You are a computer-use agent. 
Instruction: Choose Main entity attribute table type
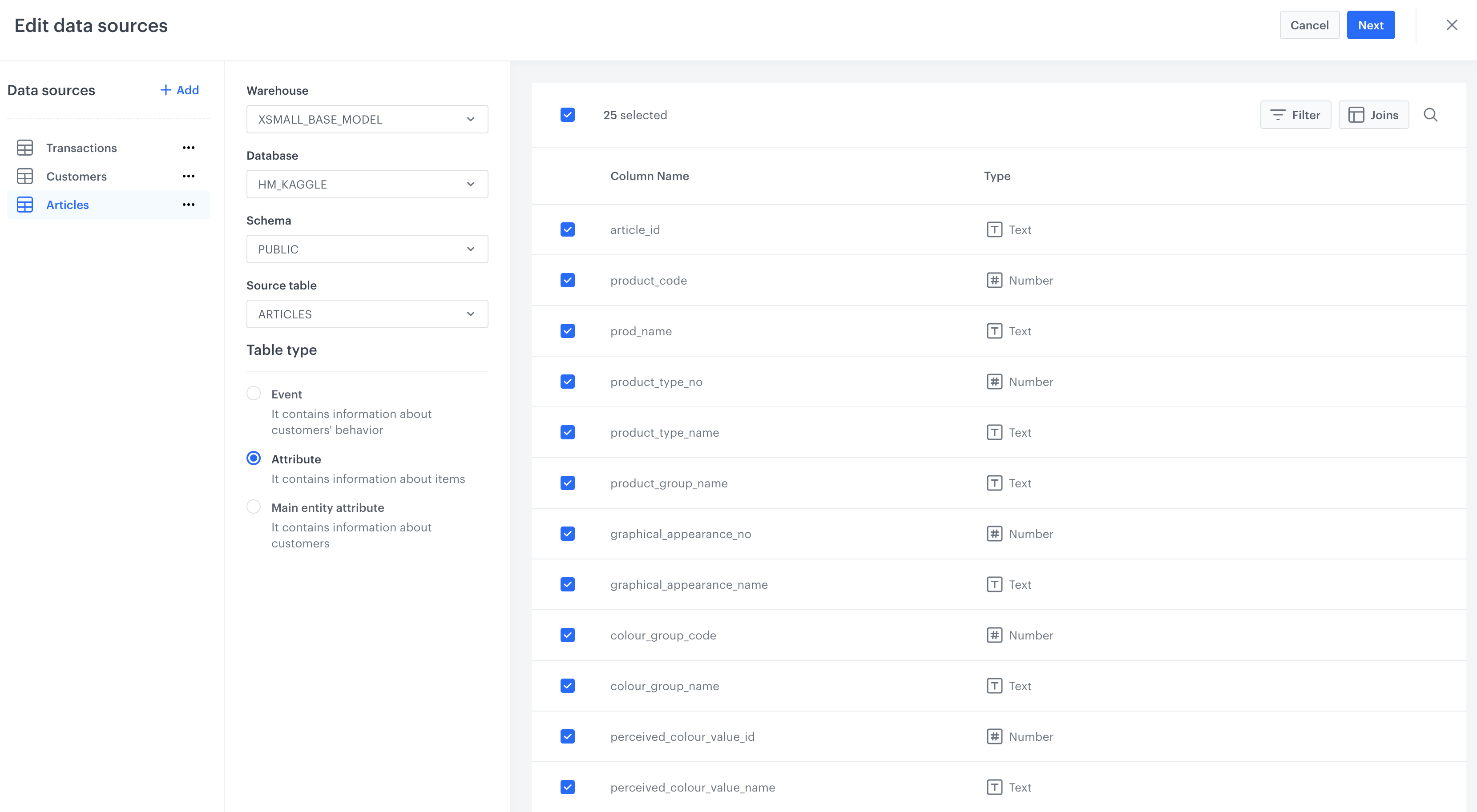pyautogui.click(x=254, y=506)
